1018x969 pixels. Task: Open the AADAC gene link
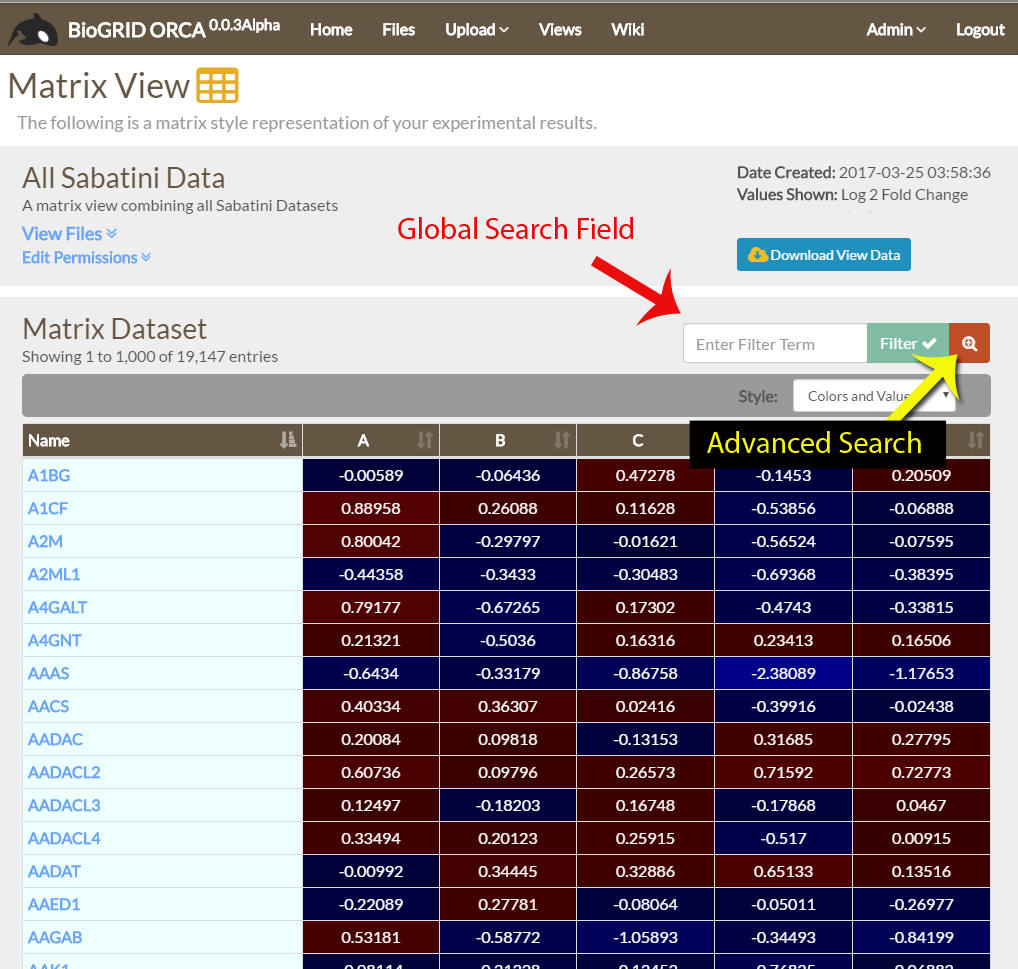coord(55,739)
